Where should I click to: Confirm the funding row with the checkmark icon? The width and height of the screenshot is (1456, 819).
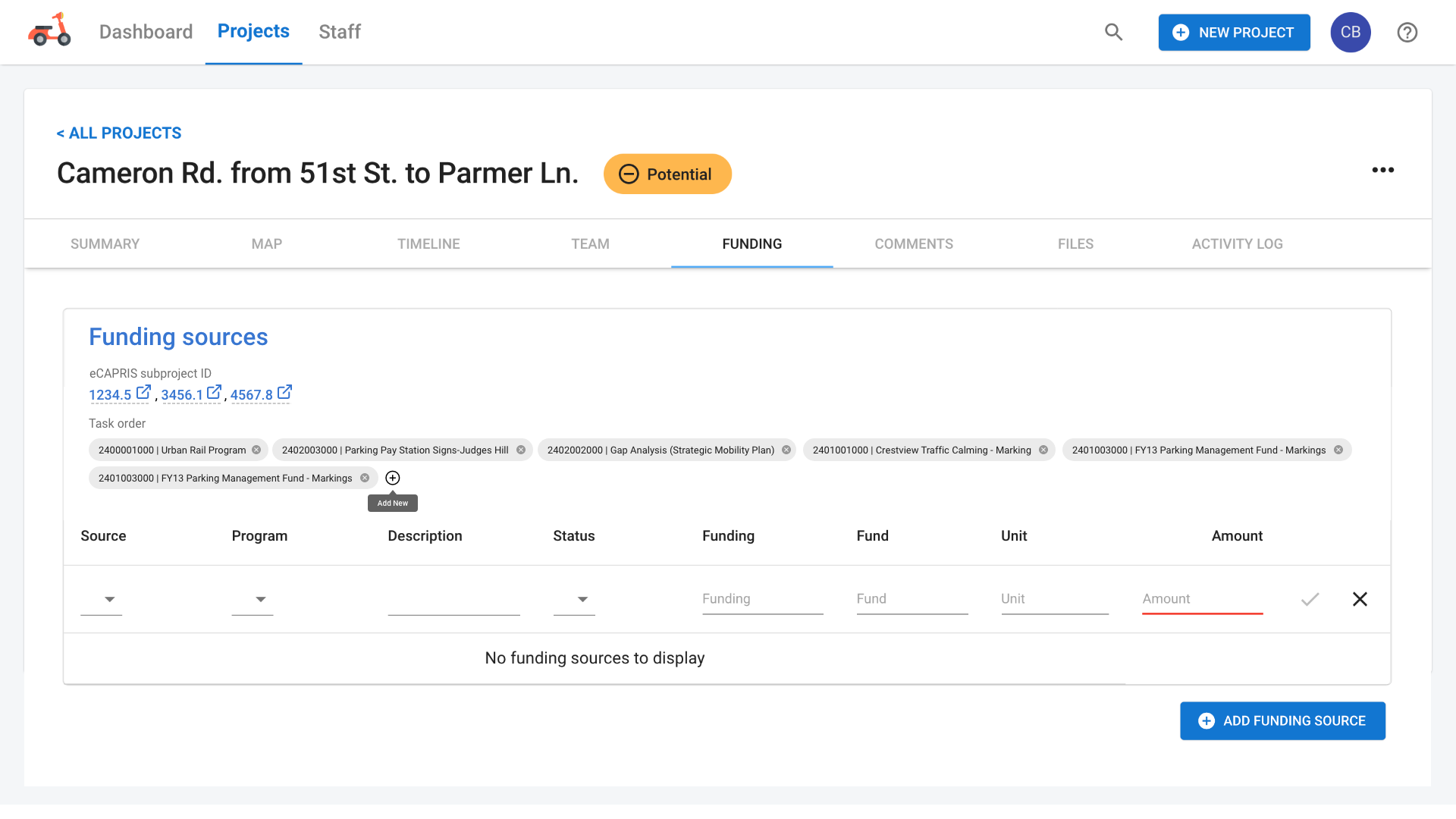(x=1310, y=599)
